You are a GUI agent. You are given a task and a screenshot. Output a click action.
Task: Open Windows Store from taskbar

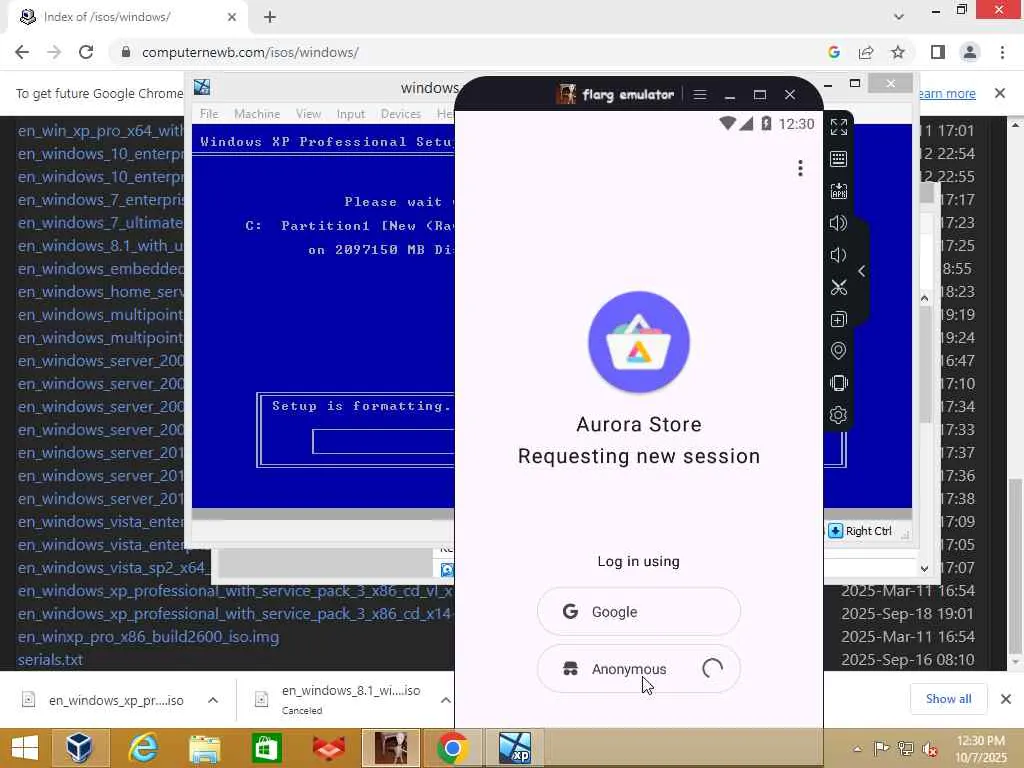(x=266, y=748)
